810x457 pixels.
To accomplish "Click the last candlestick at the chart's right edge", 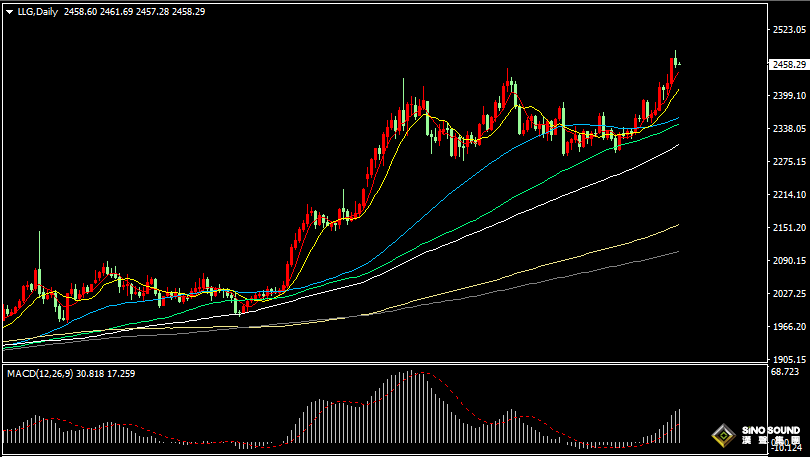I will tap(680, 64).
